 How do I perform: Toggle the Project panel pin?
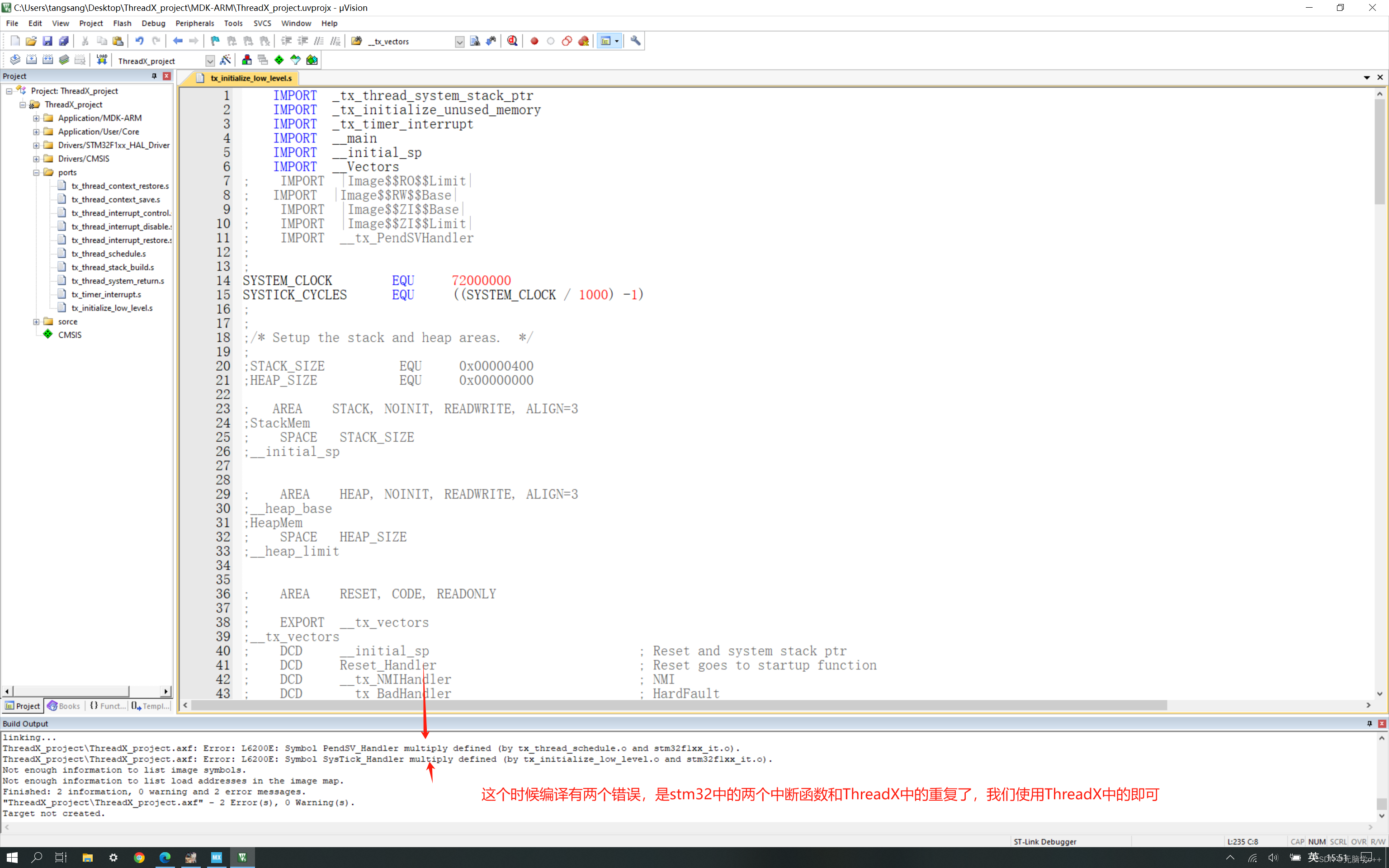[x=154, y=76]
